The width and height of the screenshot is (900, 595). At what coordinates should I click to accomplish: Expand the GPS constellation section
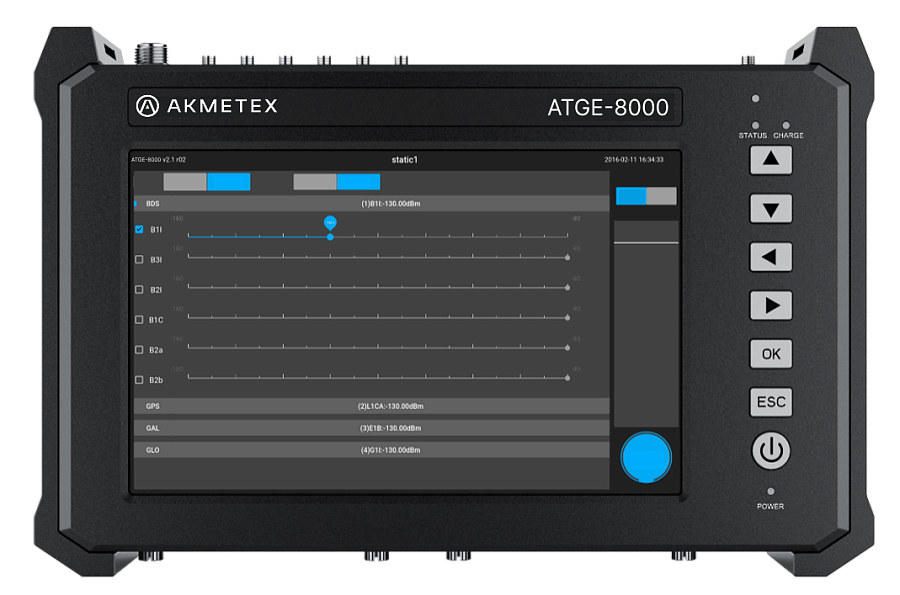[371, 406]
